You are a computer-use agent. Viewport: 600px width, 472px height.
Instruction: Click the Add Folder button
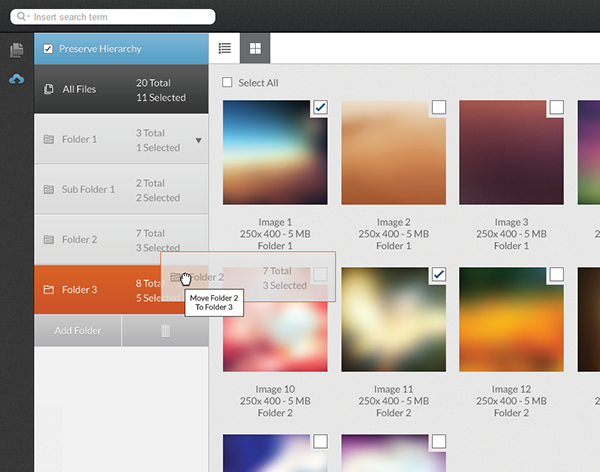78,331
